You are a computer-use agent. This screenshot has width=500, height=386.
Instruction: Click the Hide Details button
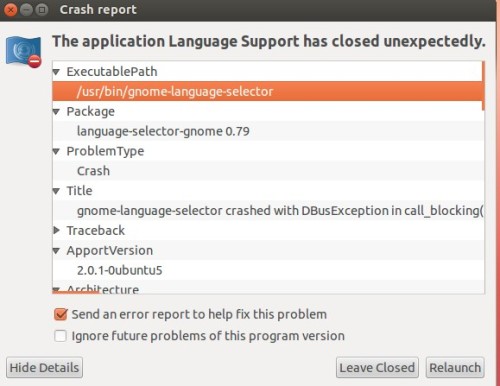tap(44, 368)
